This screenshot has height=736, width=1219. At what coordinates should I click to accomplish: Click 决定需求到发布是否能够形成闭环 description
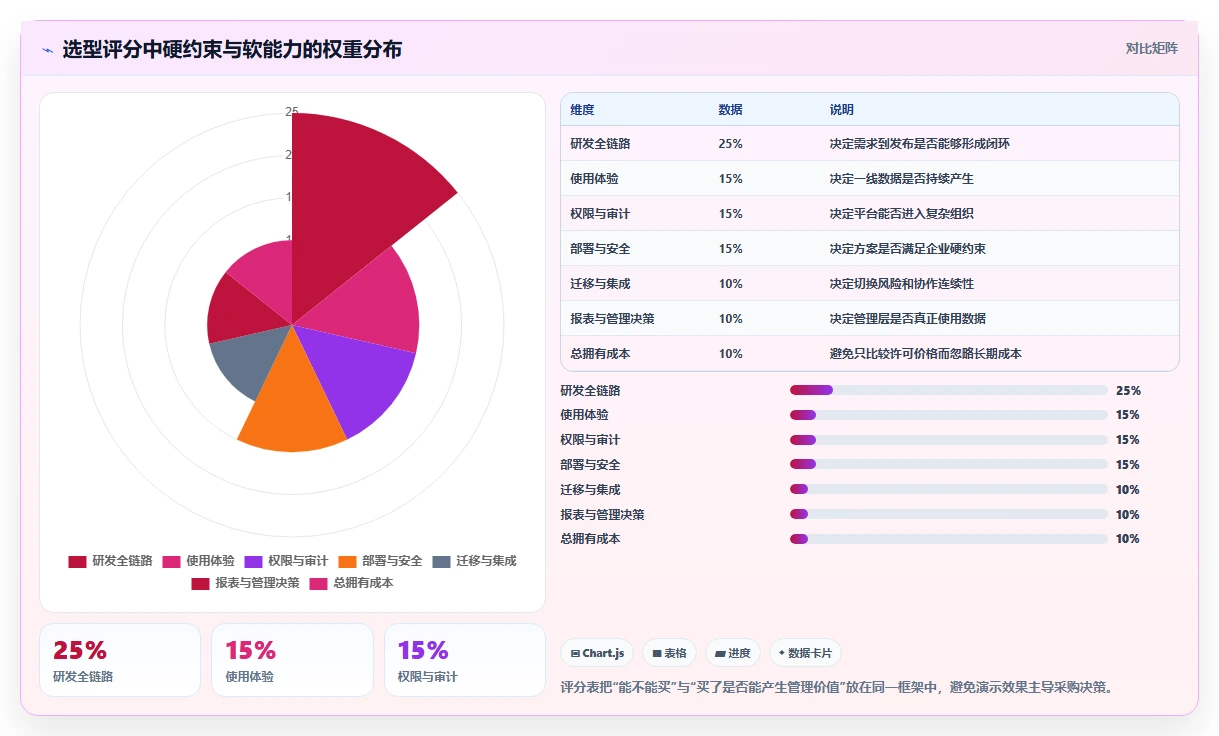click(x=919, y=144)
